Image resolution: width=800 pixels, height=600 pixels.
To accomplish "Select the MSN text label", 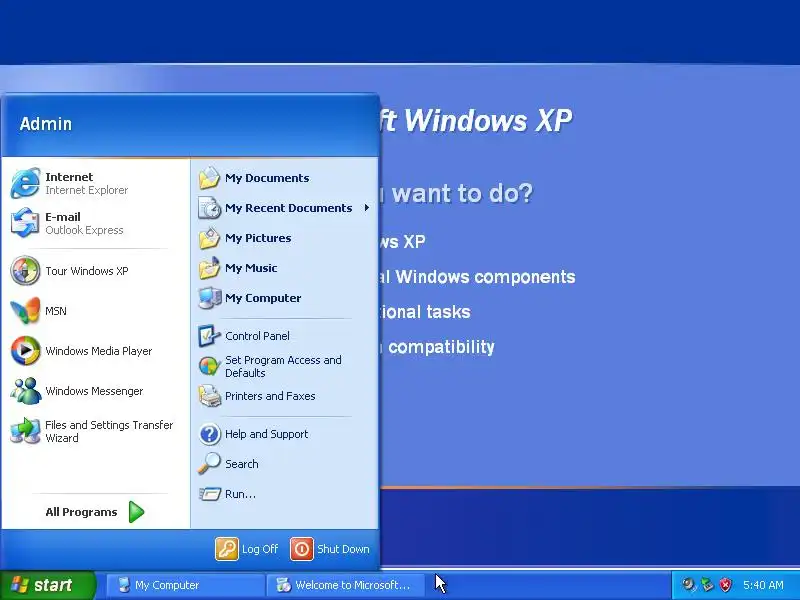I will click(x=56, y=311).
